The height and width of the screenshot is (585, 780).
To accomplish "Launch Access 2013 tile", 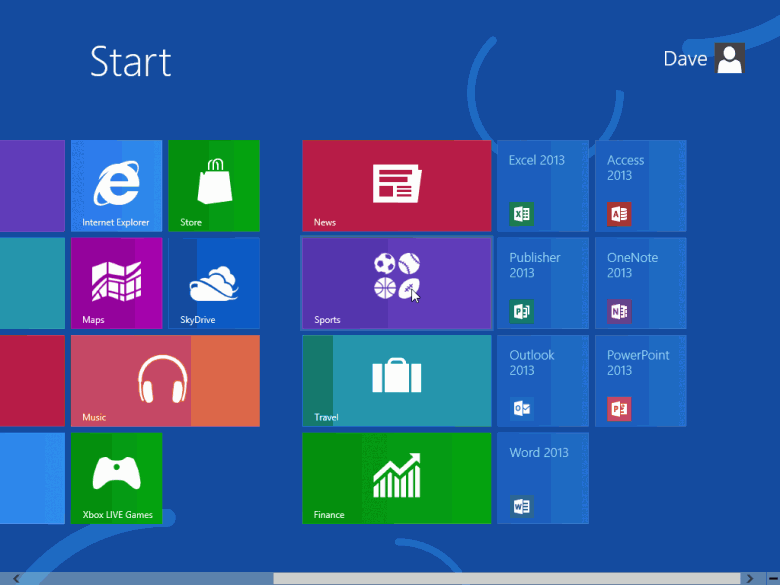I will click(640, 186).
